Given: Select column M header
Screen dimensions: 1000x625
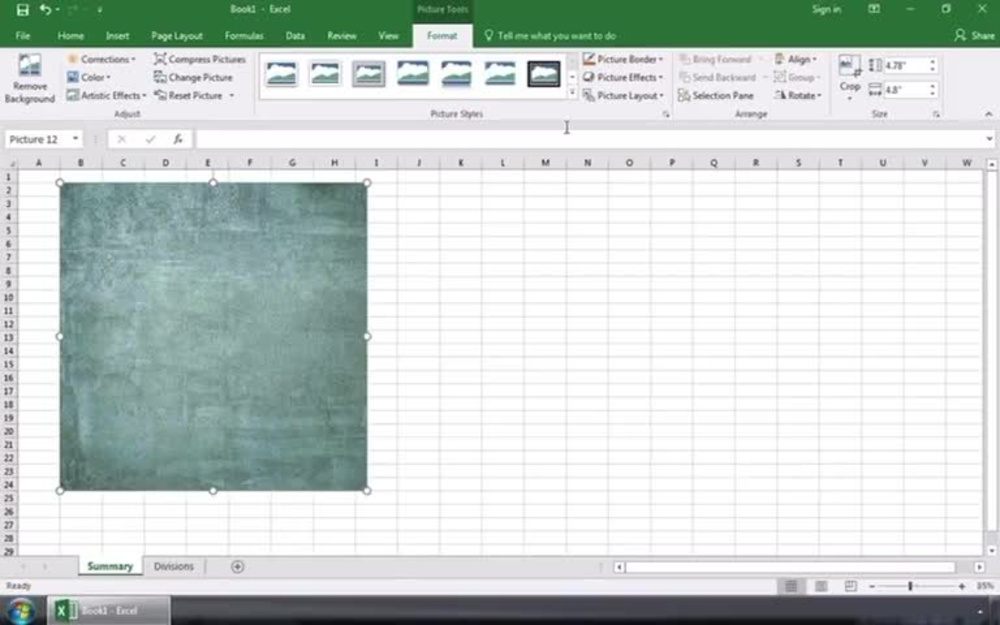Looking at the screenshot, I should (545, 163).
